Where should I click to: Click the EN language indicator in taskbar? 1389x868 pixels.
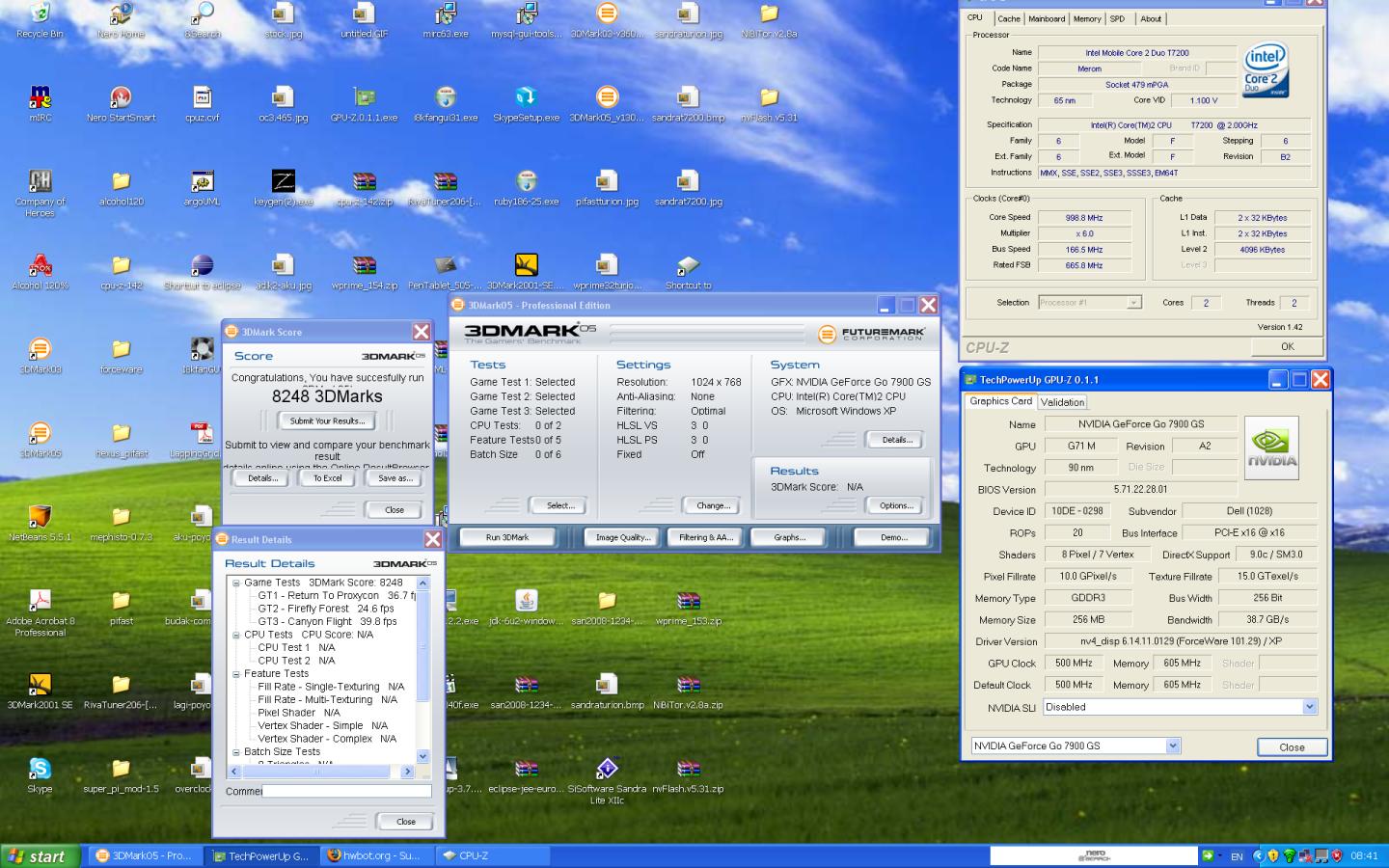[1237, 856]
